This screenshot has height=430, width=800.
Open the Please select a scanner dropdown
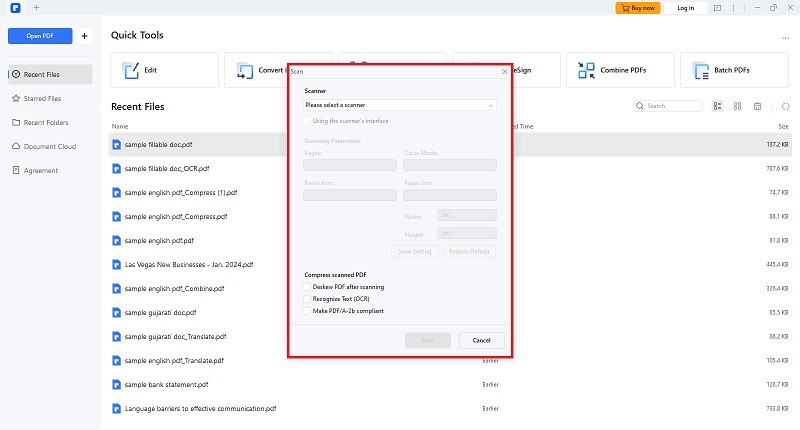[399, 105]
